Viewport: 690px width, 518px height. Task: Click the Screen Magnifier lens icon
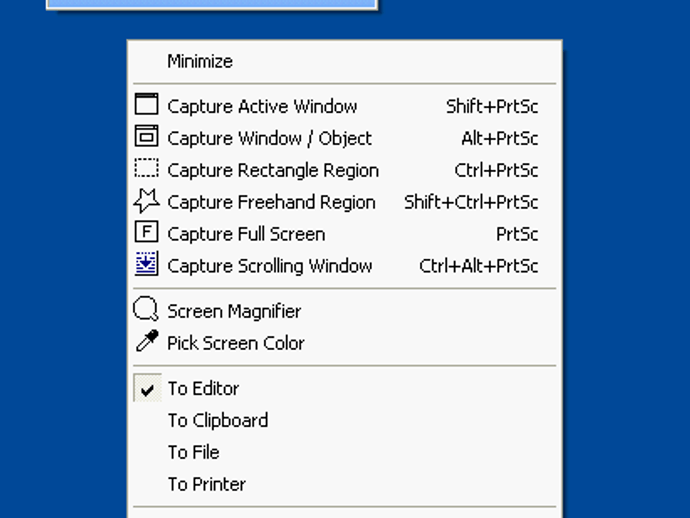(146, 310)
